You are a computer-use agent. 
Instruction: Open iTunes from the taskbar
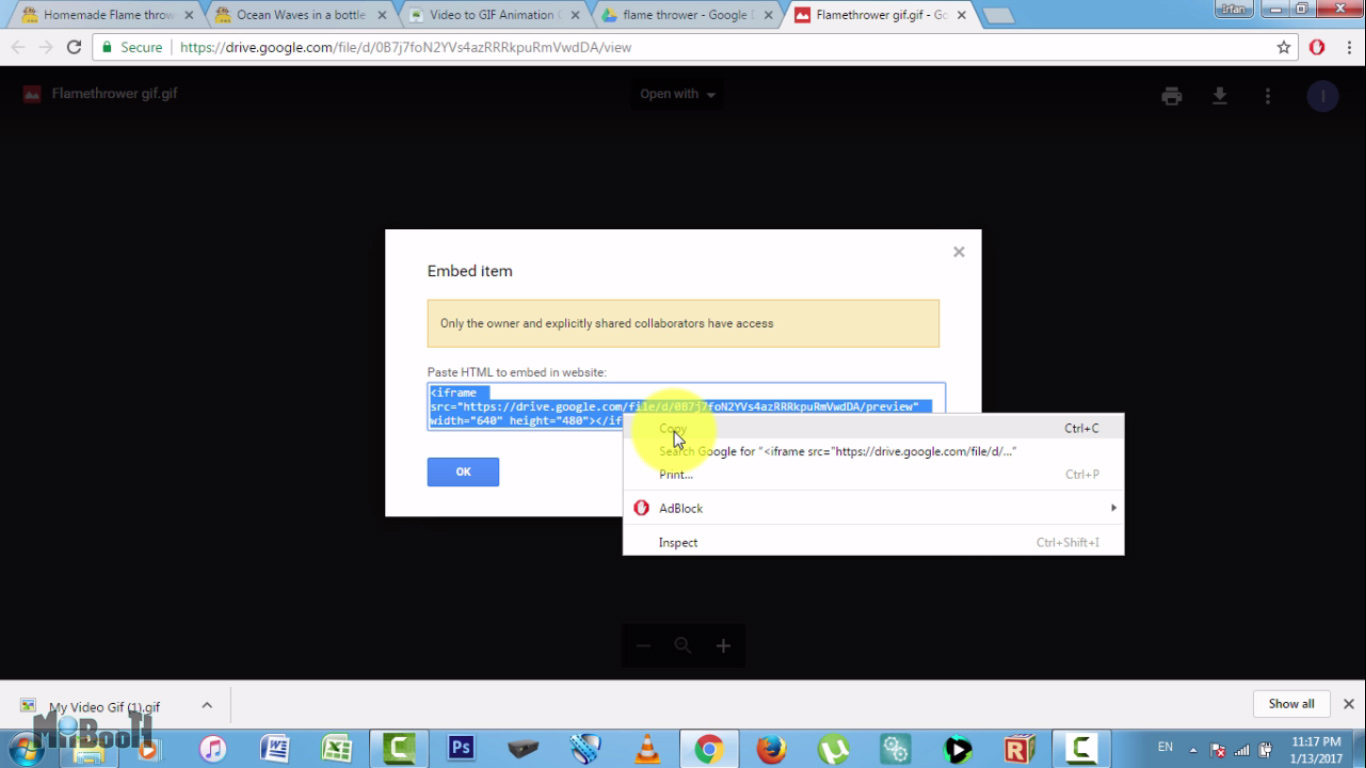tap(213, 748)
